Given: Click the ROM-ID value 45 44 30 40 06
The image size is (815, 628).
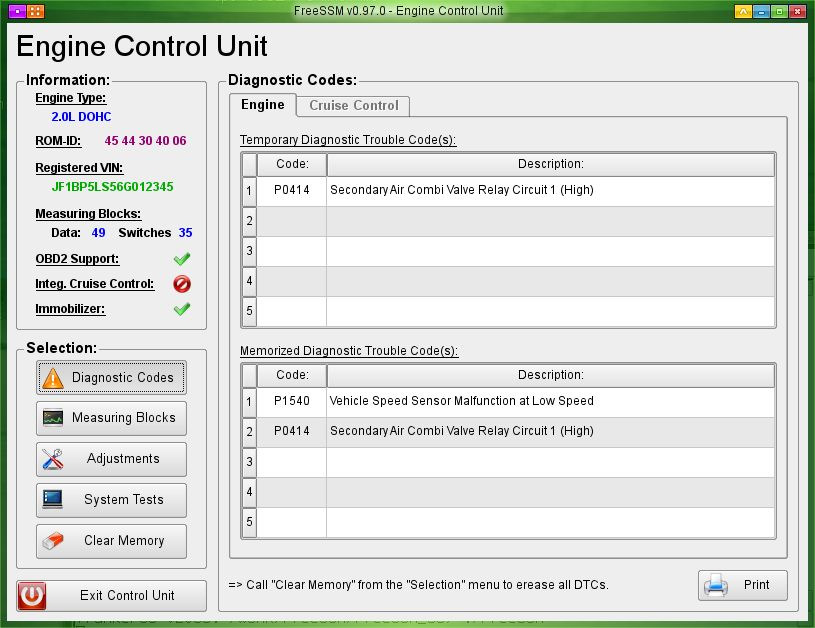Looking at the screenshot, I should [x=145, y=141].
